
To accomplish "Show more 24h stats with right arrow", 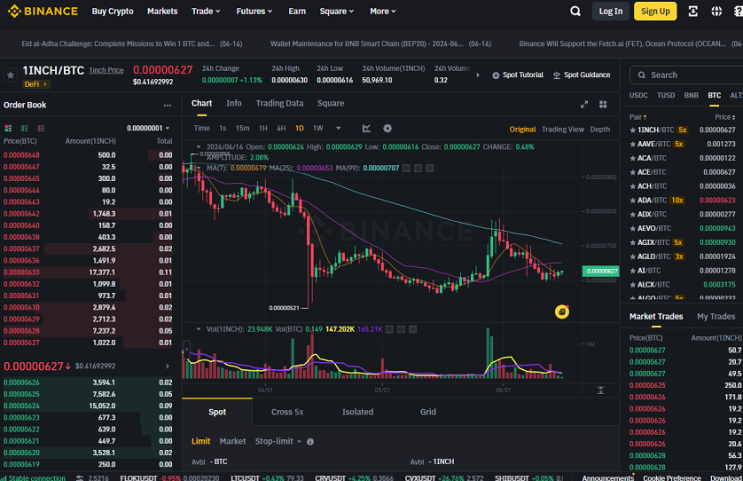I will coord(478,75).
